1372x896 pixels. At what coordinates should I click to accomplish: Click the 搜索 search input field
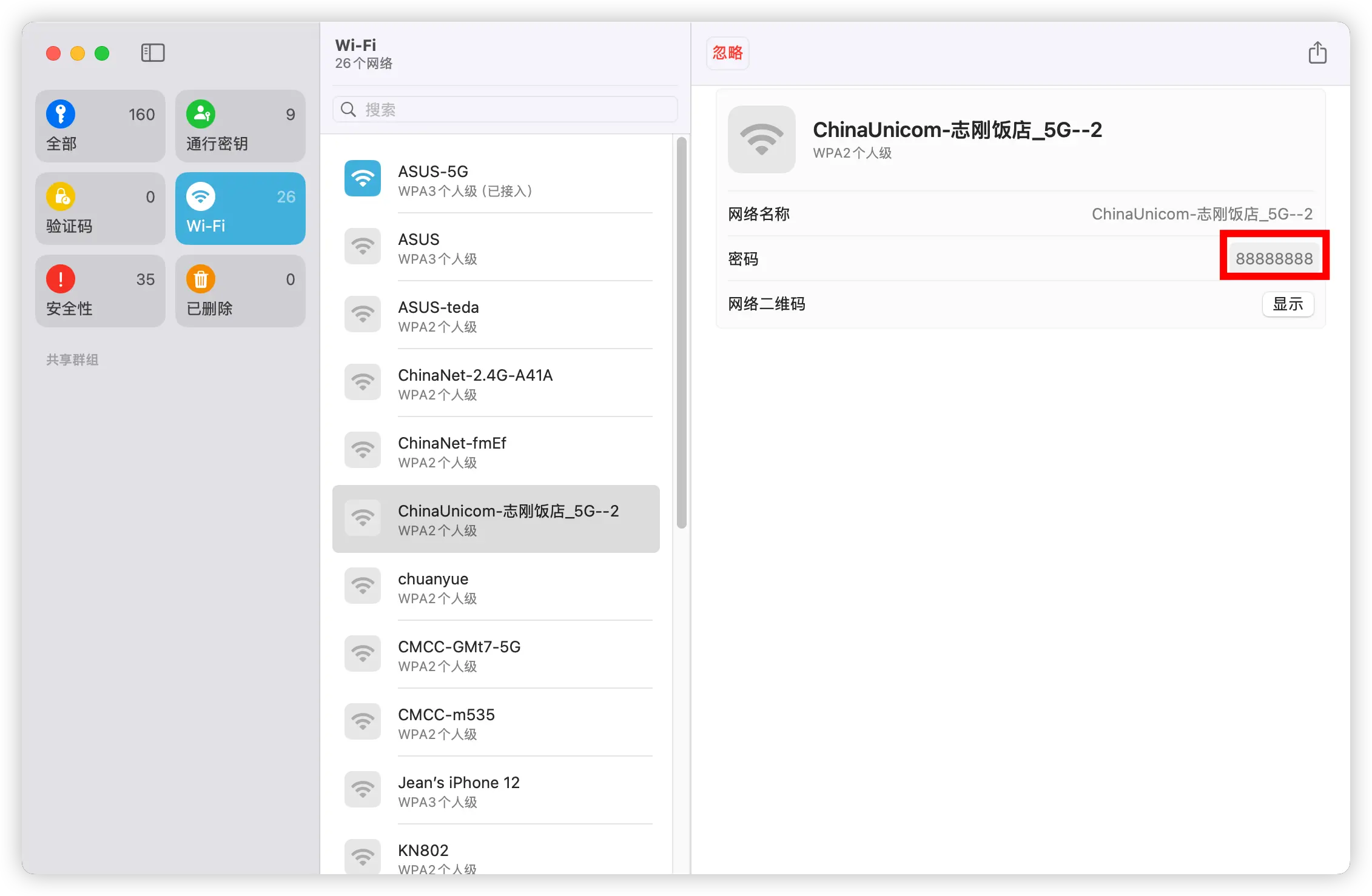pyautogui.click(x=505, y=109)
